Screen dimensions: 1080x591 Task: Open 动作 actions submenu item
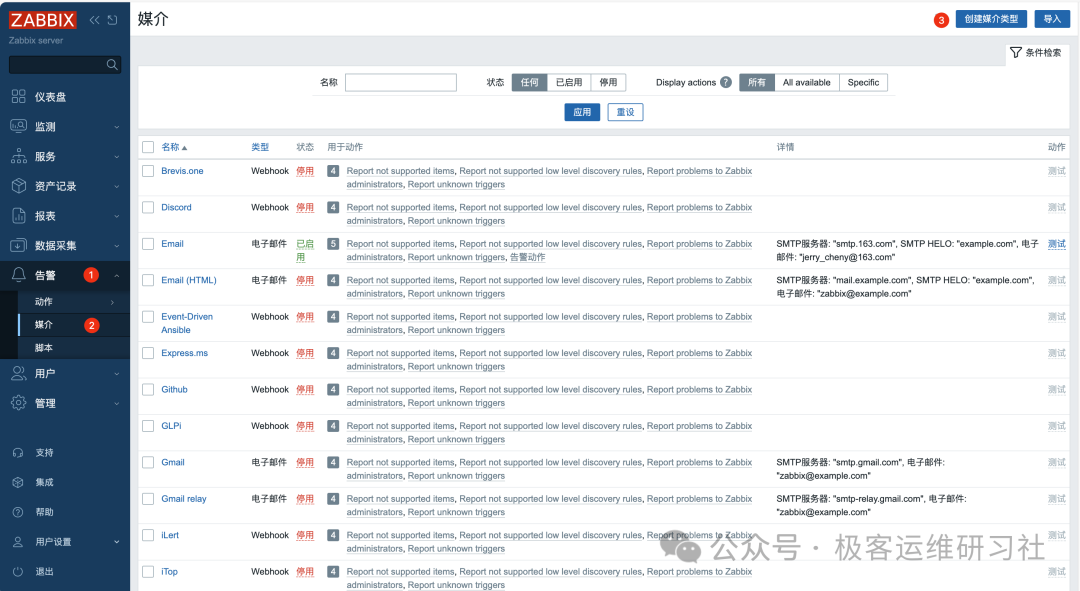click(x=43, y=302)
